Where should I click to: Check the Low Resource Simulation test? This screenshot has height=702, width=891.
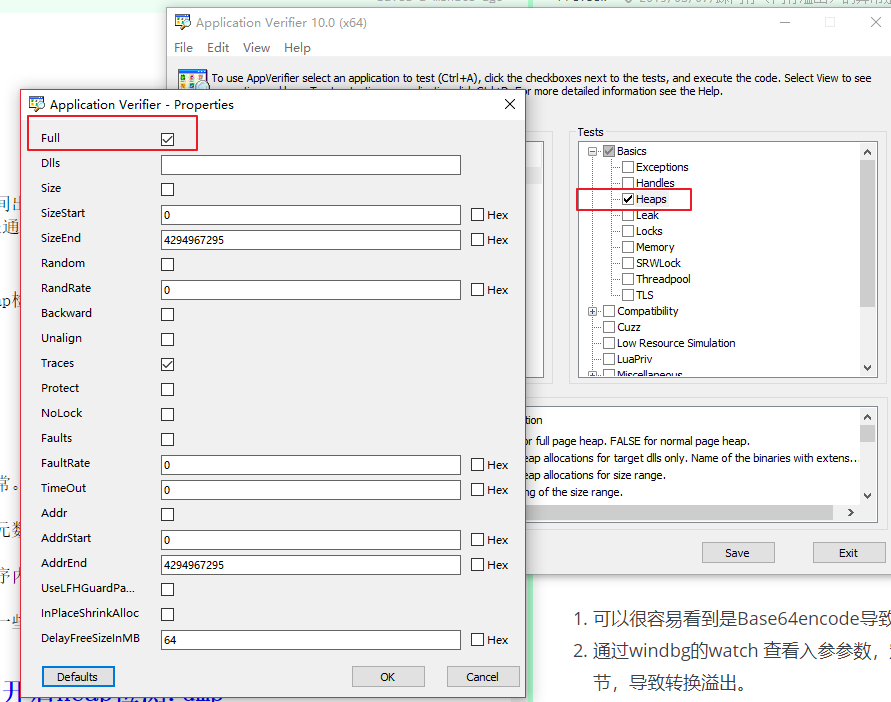pyautogui.click(x=609, y=343)
